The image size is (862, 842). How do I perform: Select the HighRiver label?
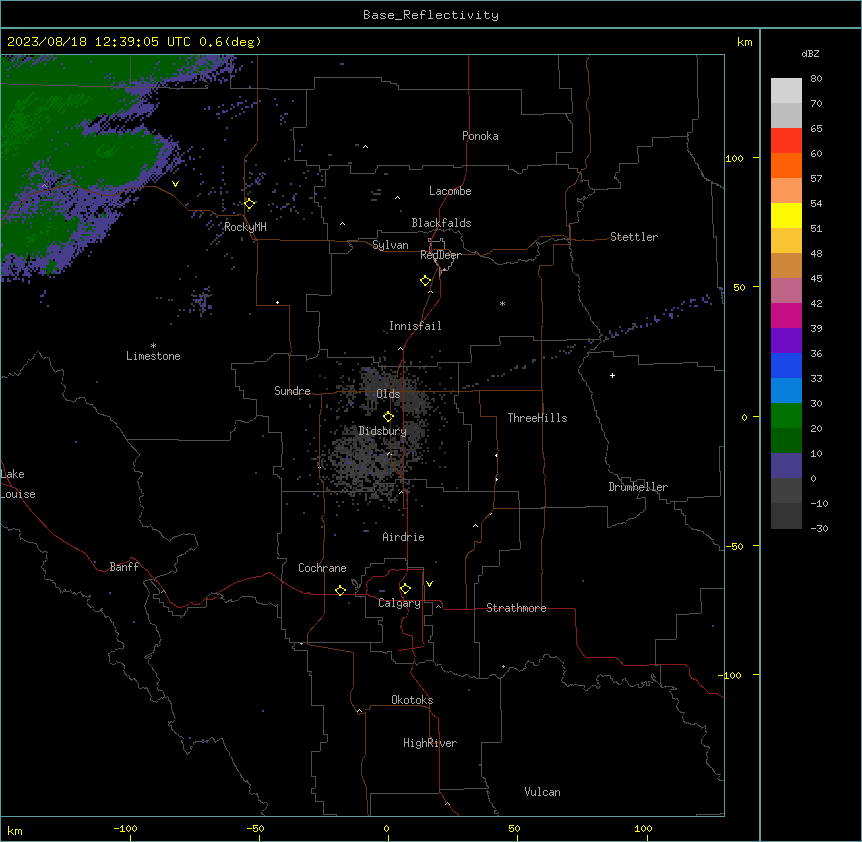(430, 743)
